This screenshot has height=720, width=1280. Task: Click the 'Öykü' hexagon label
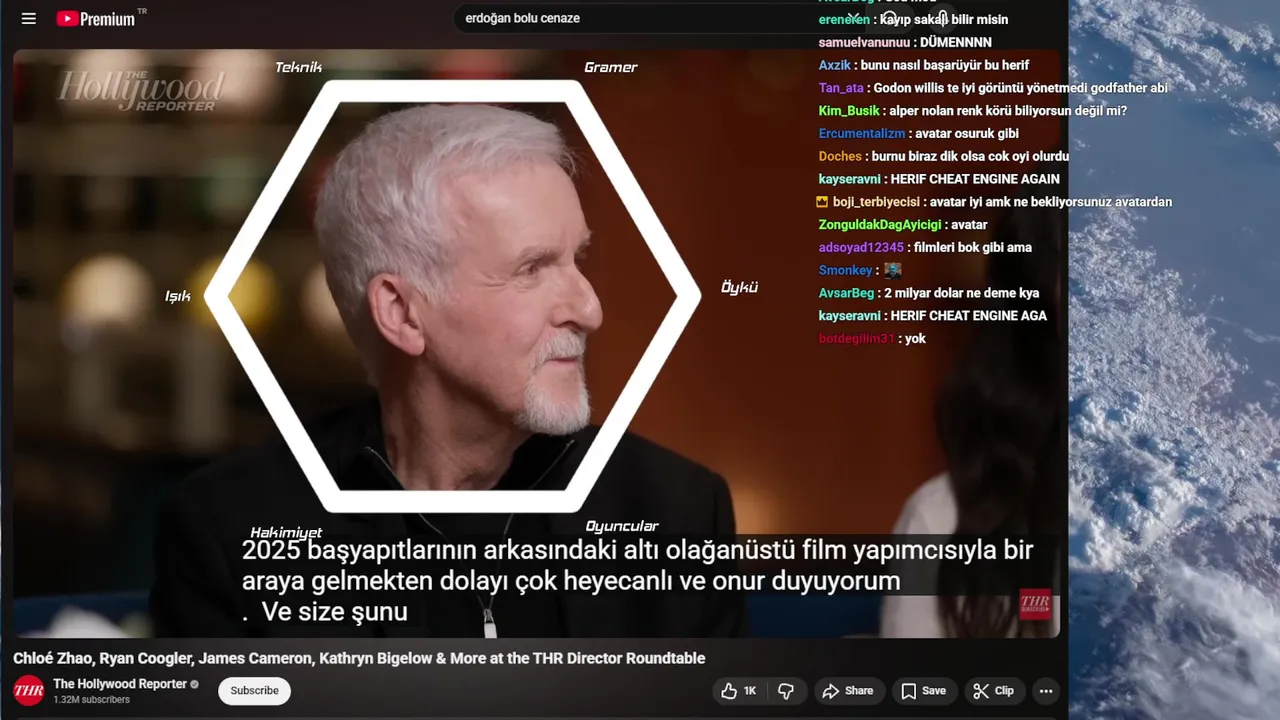740,287
